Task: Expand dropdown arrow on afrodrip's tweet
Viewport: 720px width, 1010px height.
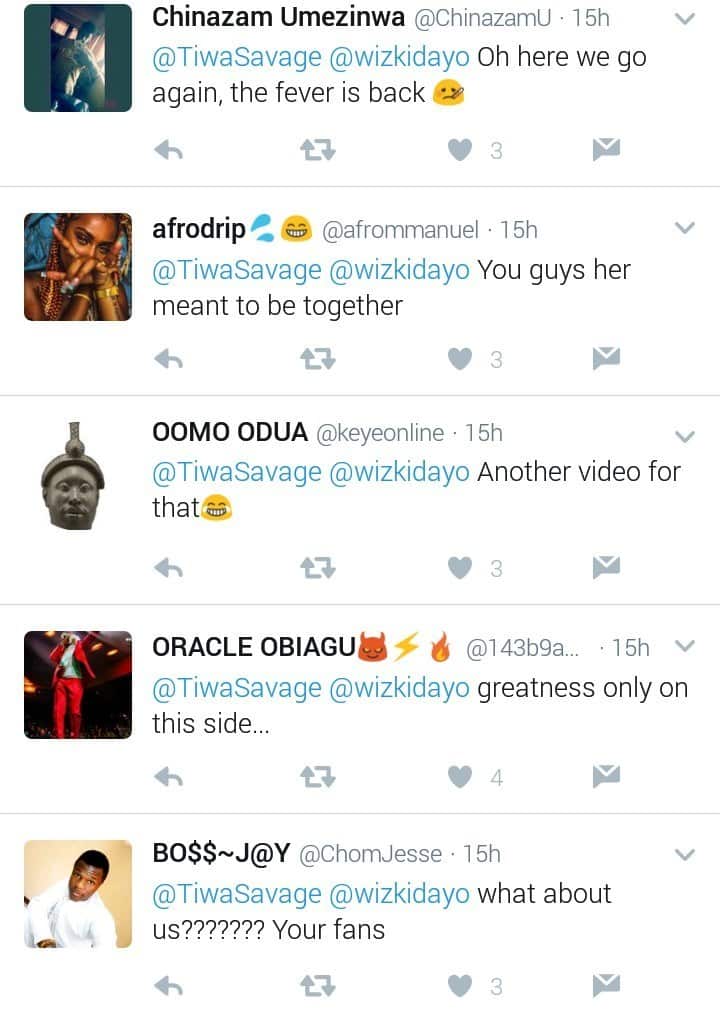Action: click(x=685, y=229)
